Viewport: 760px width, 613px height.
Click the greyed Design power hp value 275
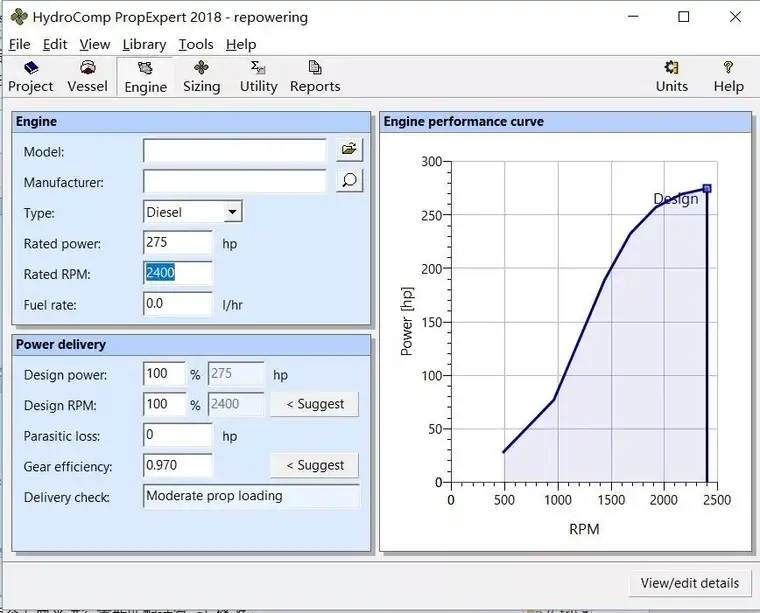click(x=236, y=374)
